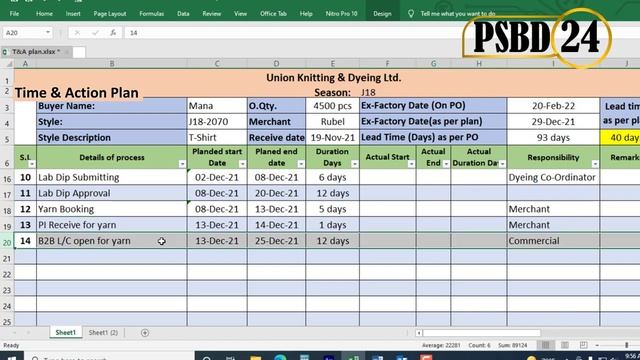The width and height of the screenshot is (640, 360).
Task: Open the Nitro Pro 10 tab
Action: click(x=341, y=13)
